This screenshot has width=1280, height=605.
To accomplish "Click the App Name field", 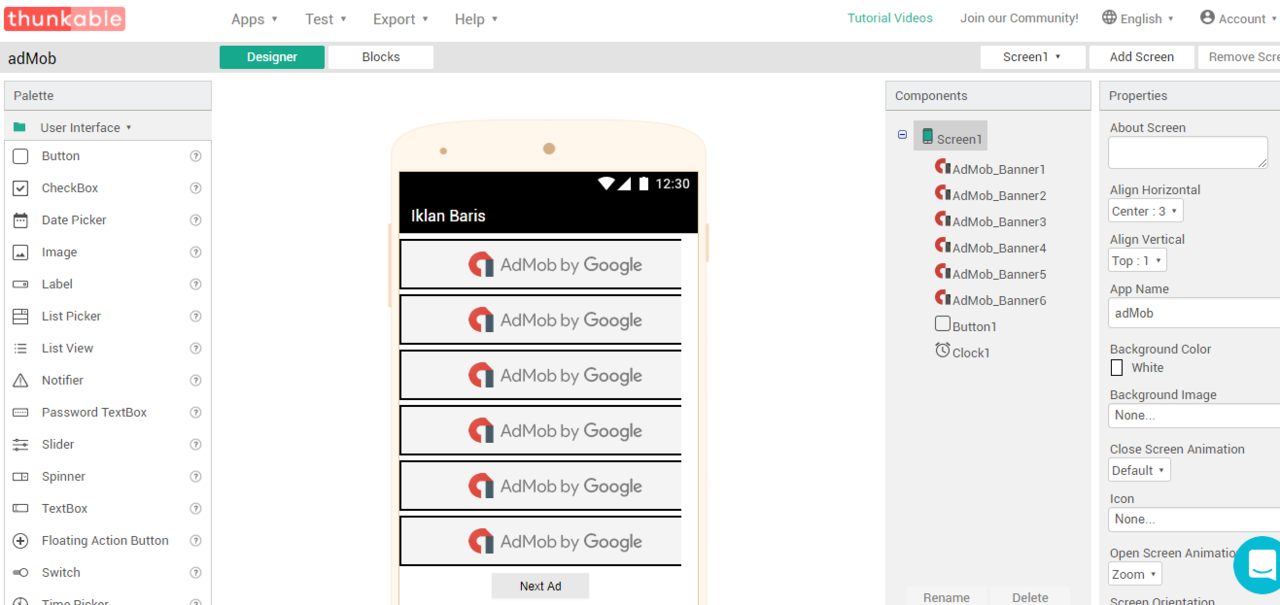I will pos(1194,313).
